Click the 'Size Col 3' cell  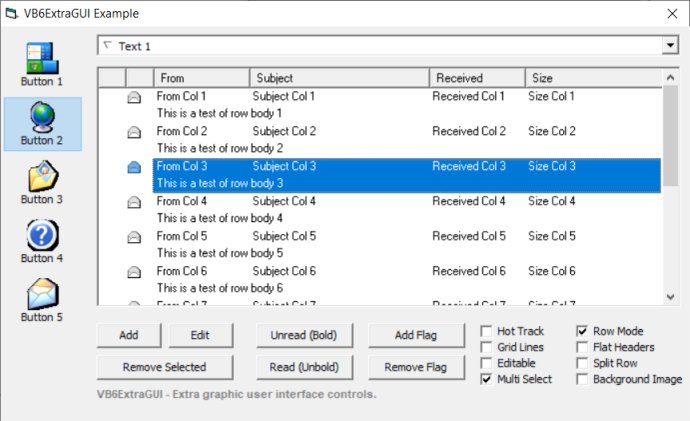click(552, 166)
